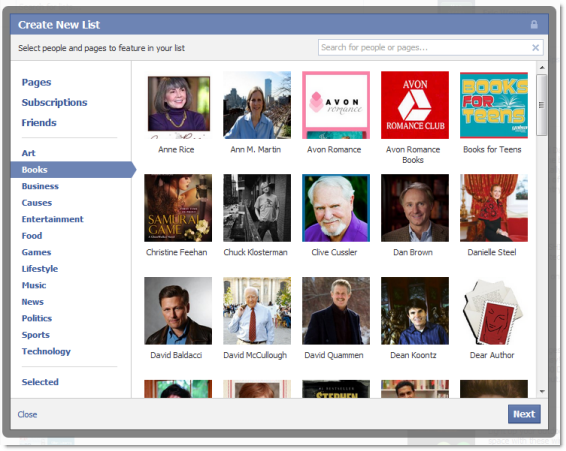Open the Friends section

(39, 123)
